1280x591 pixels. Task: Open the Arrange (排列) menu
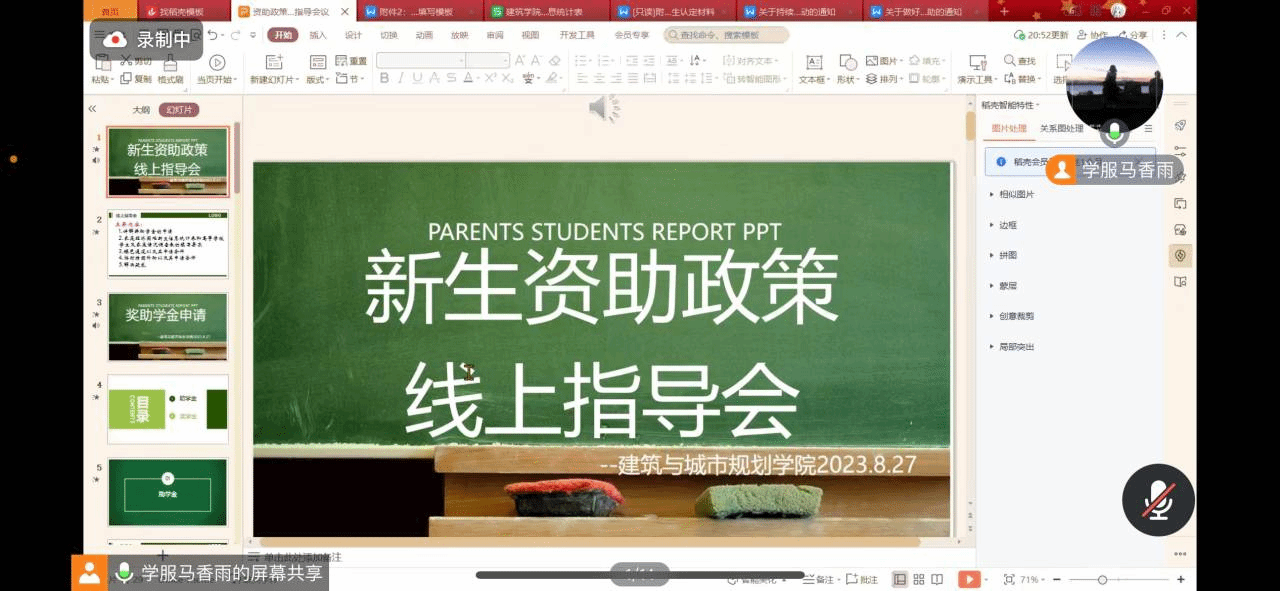(x=885, y=79)
